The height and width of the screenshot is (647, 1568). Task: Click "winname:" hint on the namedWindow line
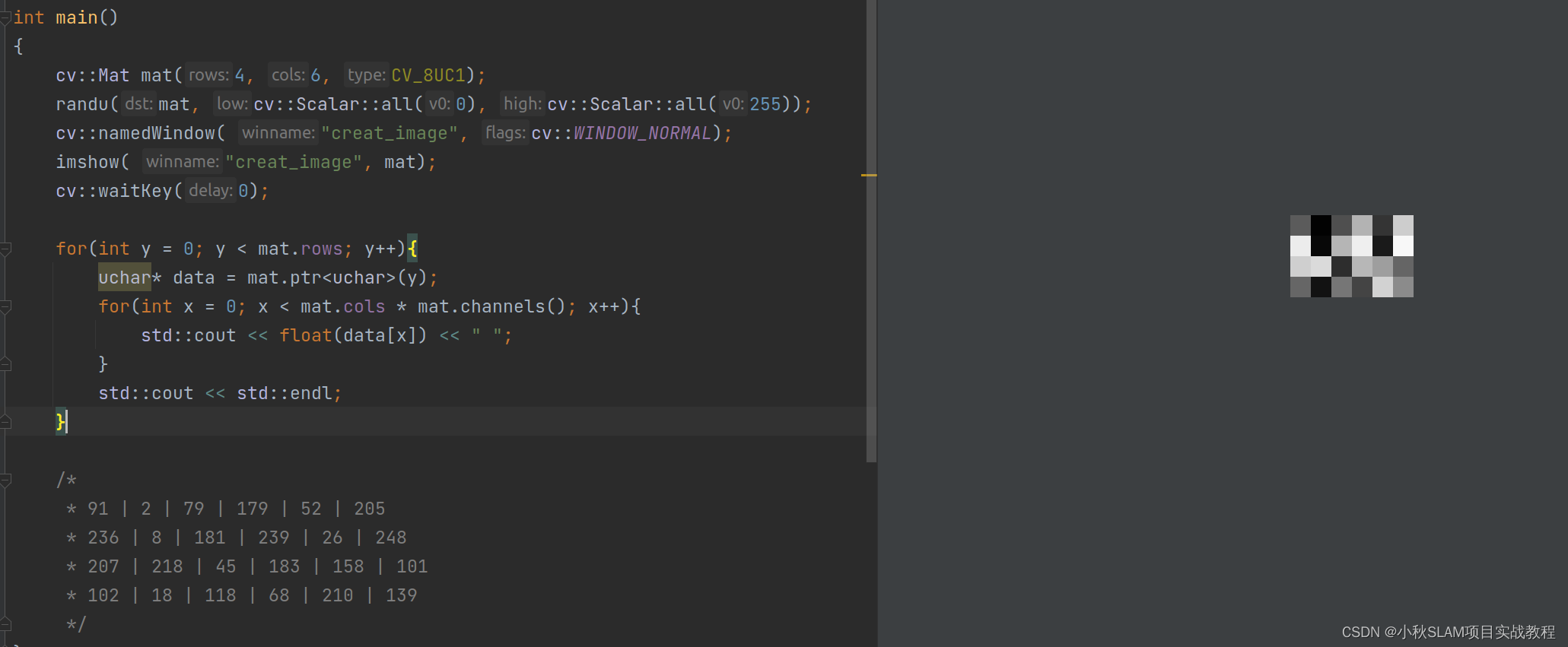click(278, 133)
